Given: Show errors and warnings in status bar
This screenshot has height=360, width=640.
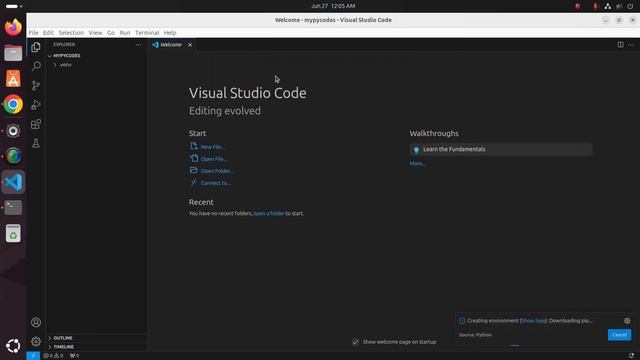Looking at the screenshot, I should tap(53, 356).
